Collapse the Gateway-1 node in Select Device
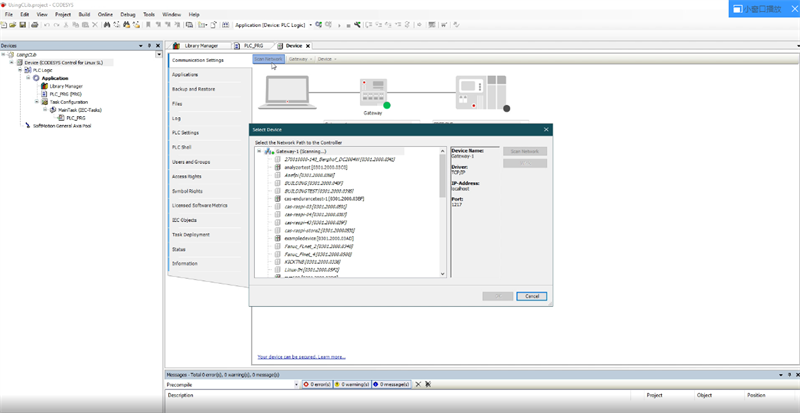 259,152
